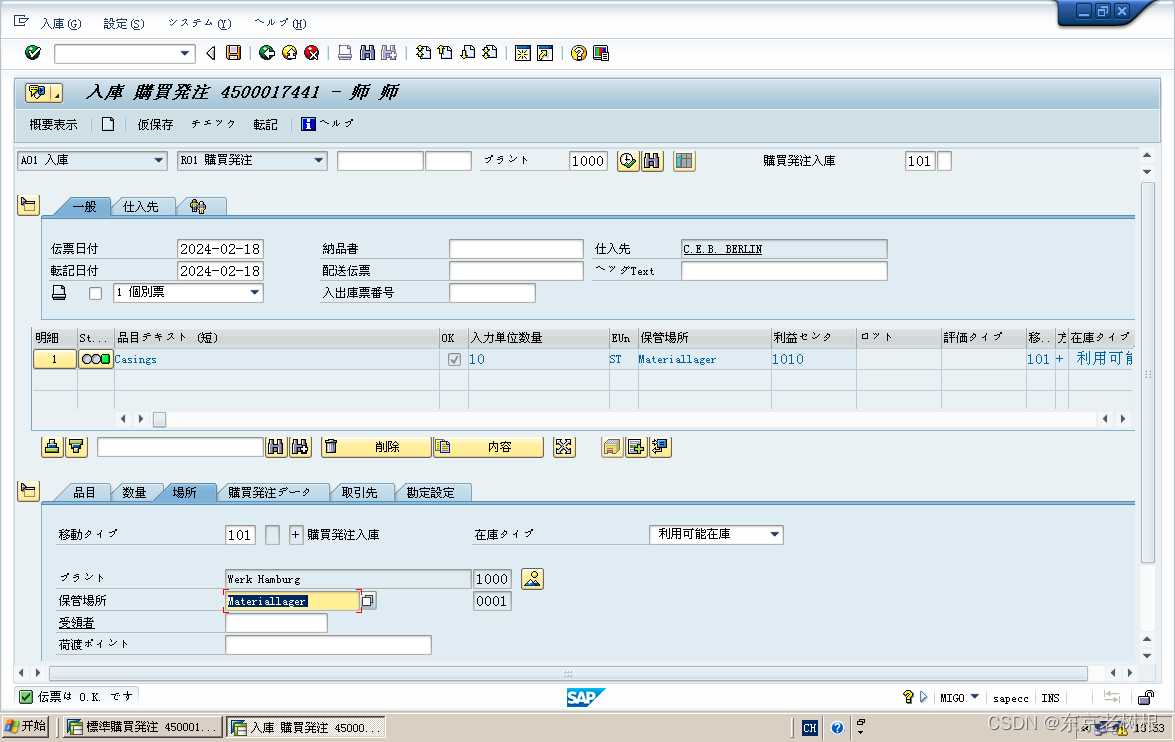Click the filter funnel icon in item toolbar

pyautogui.click(x=76, y=447)
